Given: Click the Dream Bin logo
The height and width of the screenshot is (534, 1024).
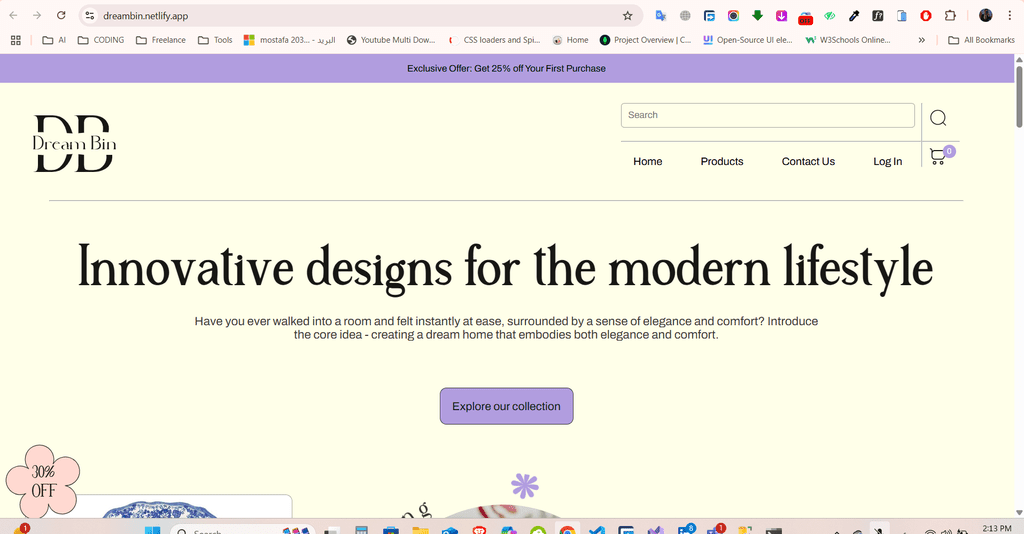Looking at the screenshot, I should coord(75,144).
